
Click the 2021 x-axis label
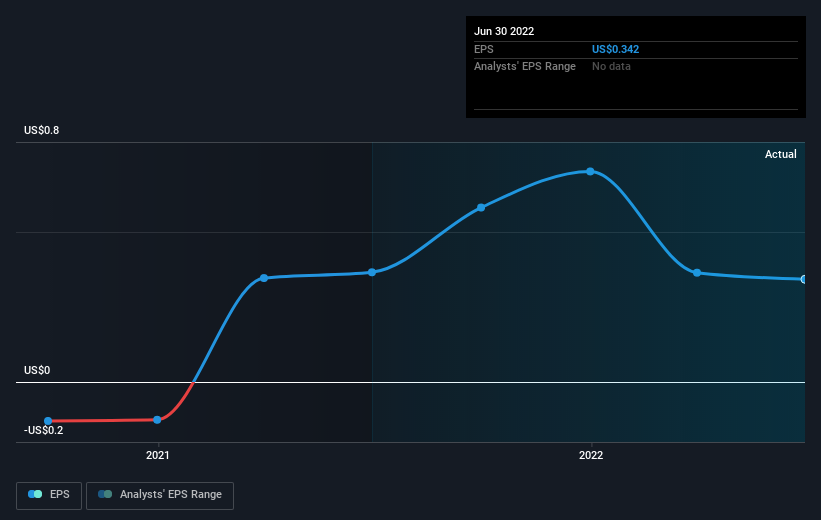point(158,456)
